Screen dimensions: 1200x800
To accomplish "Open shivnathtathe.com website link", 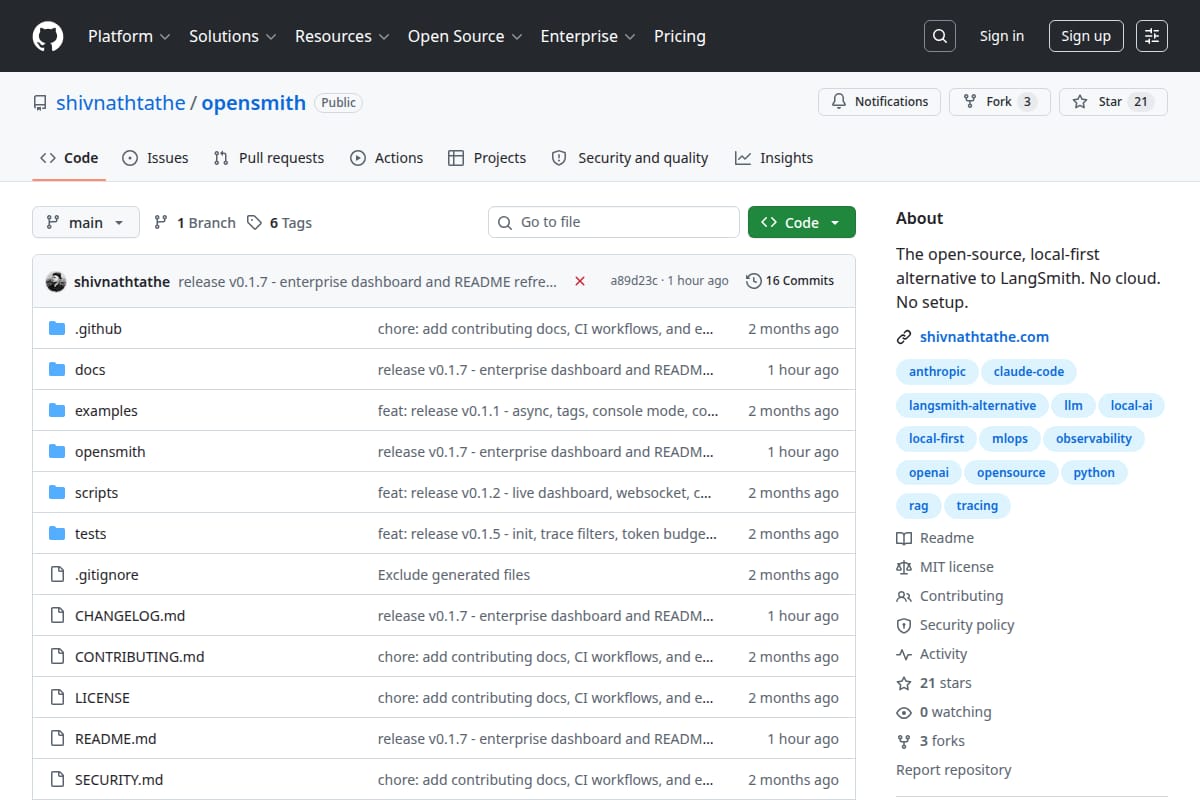I will [984, 337].
